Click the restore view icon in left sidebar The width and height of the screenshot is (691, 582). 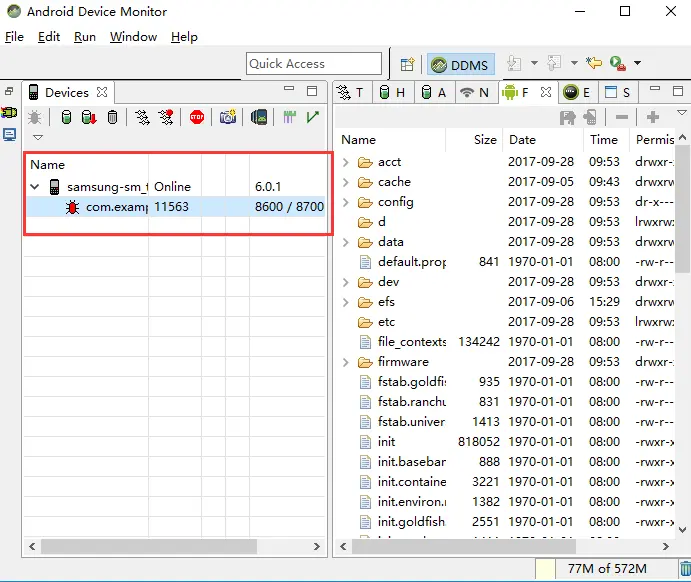9,91
